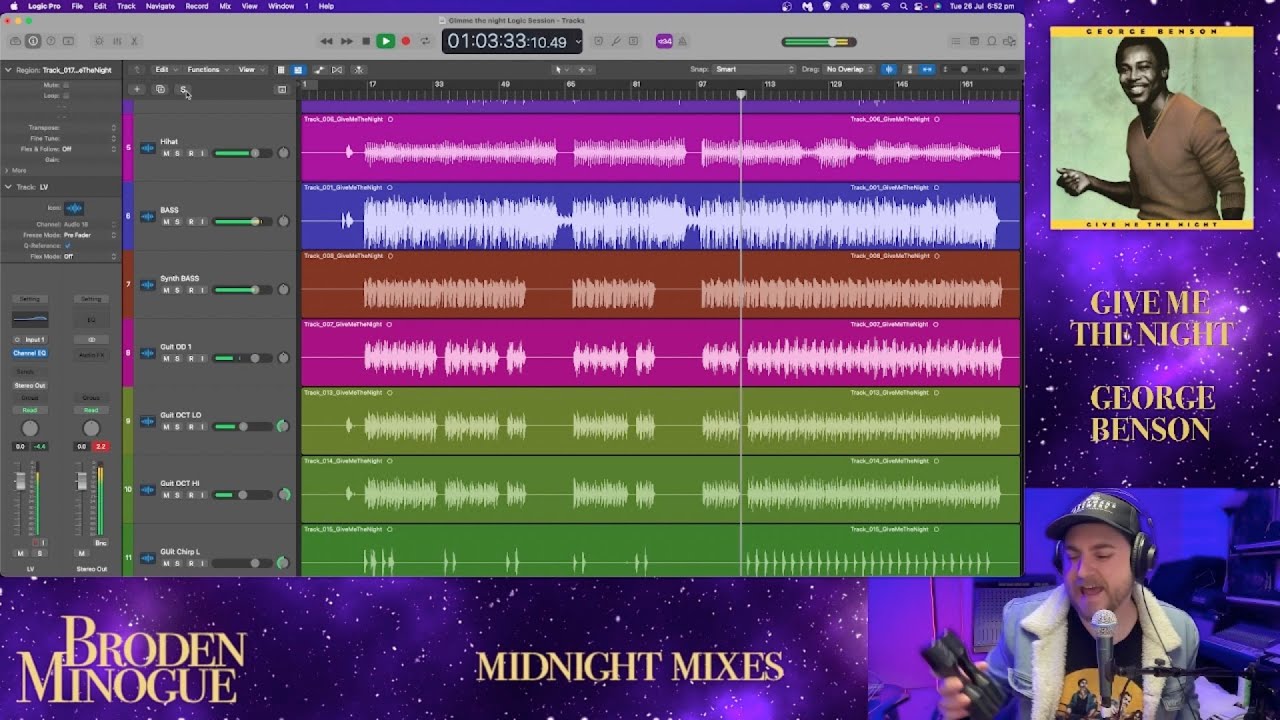Open the Window menu
1280x720 pixels.
click(281, 6)
